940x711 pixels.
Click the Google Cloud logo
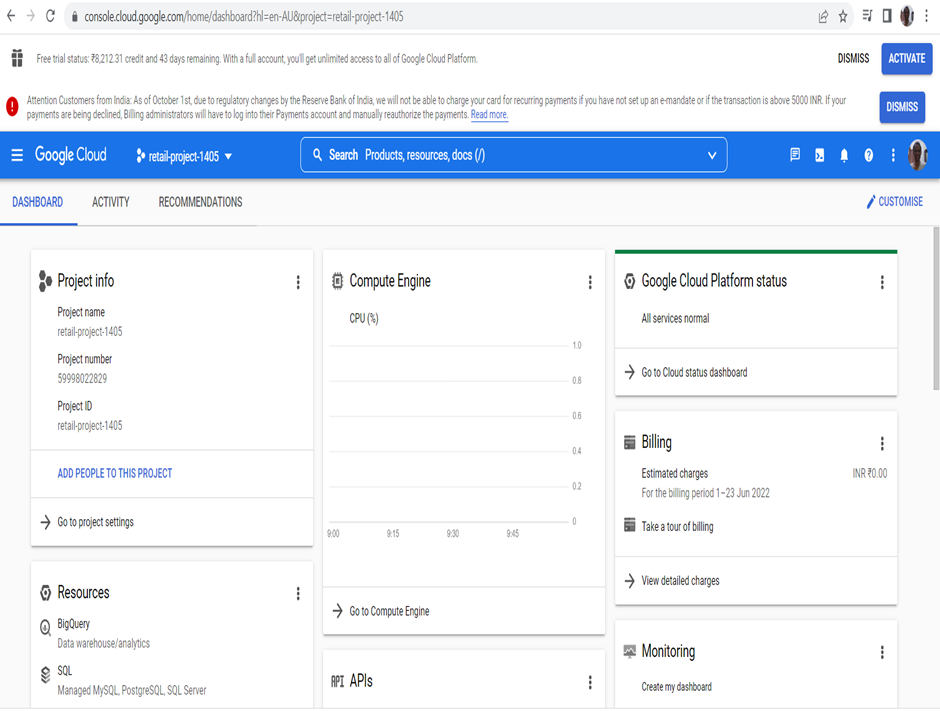click(71, 155)
